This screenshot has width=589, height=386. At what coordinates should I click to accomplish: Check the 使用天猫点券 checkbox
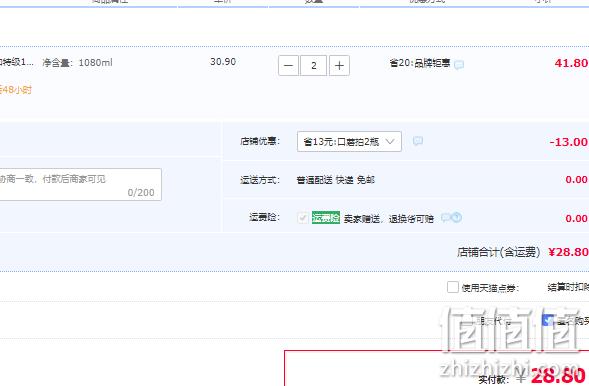point(453,287)
